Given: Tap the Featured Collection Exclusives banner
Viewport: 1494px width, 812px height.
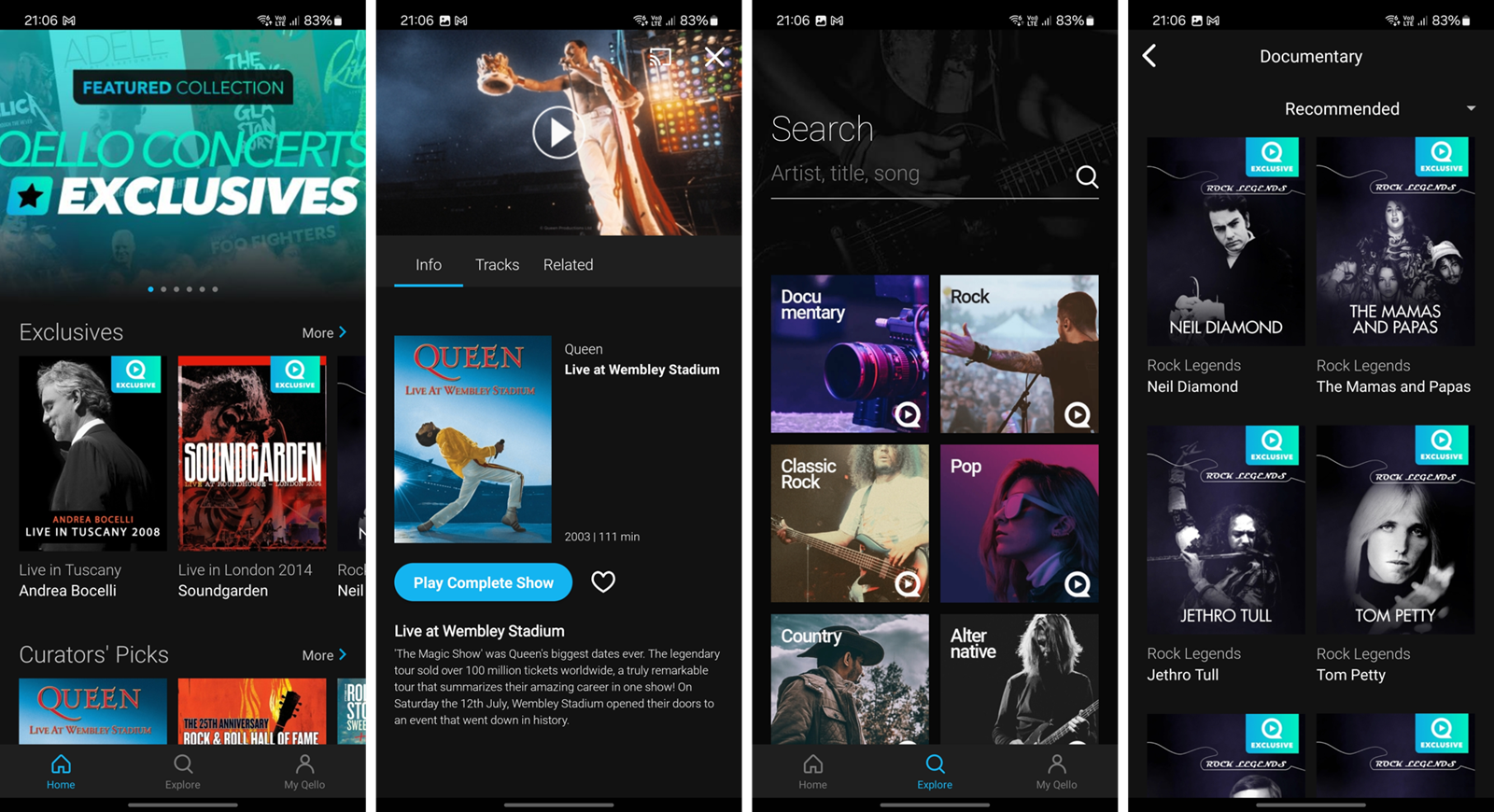Looking at the screenshot, I should (183, 164).
